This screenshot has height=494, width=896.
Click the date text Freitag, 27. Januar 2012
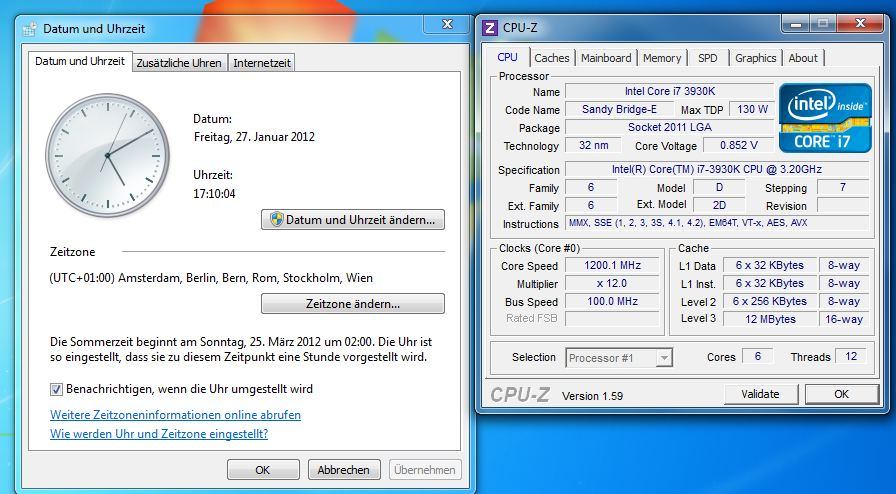point(254,137)
